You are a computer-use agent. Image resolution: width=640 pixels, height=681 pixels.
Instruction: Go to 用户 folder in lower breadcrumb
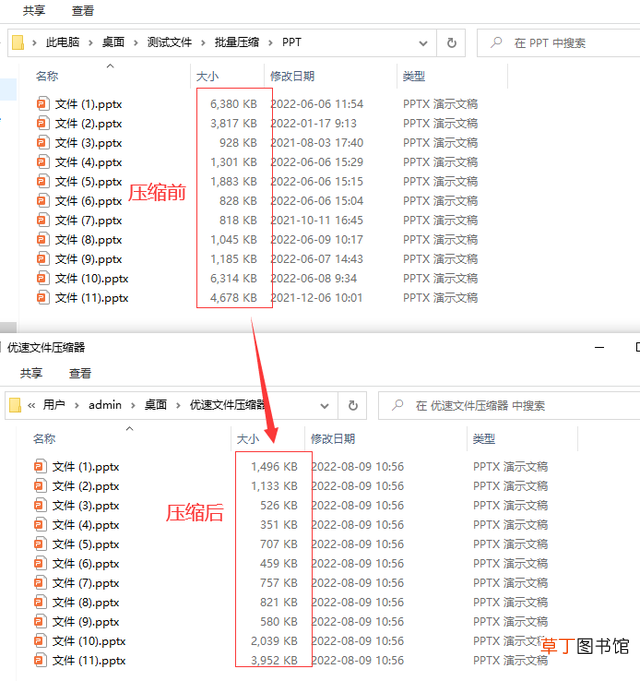pos(54,405)
